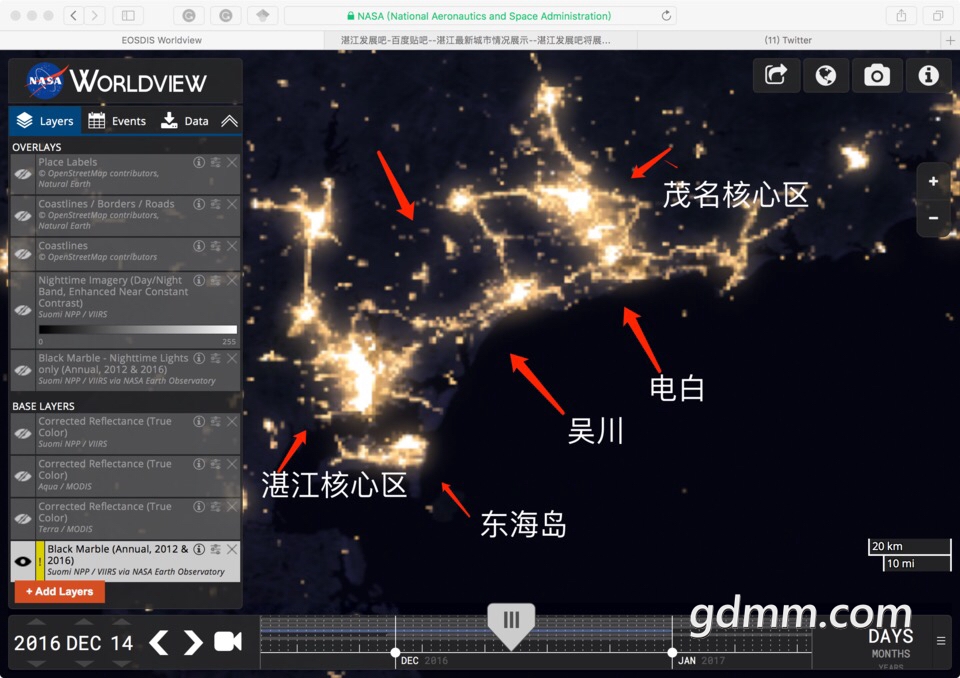Open the globe projection switcher

826,76
